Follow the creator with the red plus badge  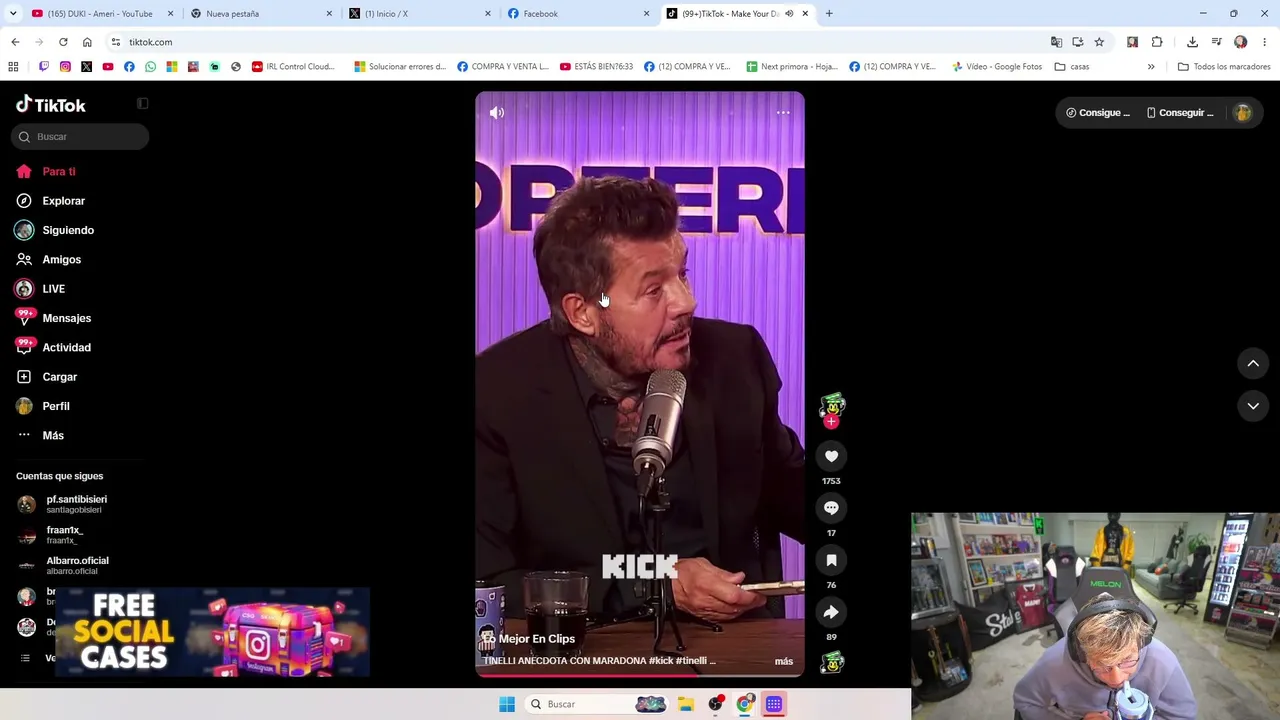point(831,422)
